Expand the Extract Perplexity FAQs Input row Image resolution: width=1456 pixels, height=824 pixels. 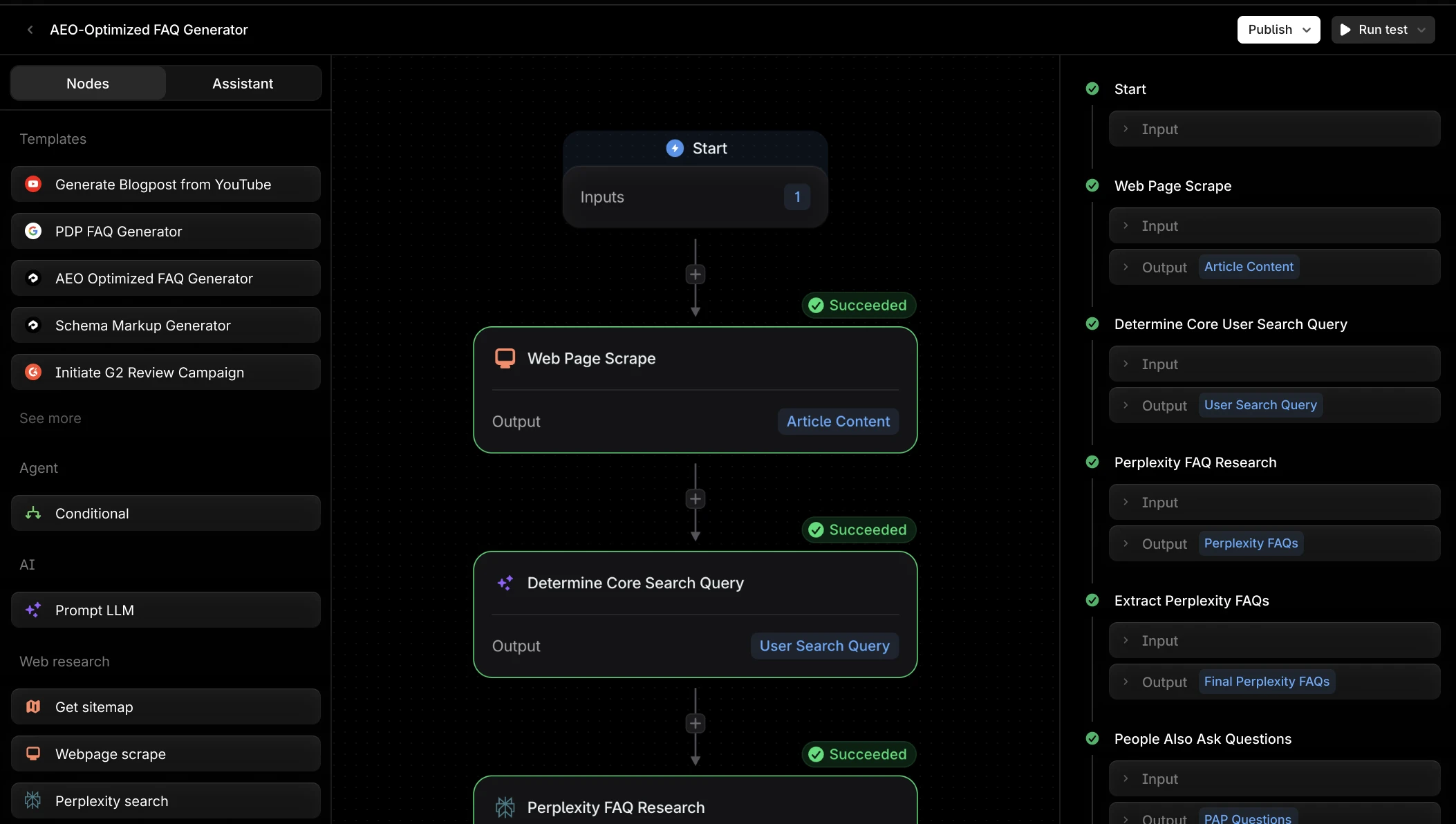coord(1274,640)
